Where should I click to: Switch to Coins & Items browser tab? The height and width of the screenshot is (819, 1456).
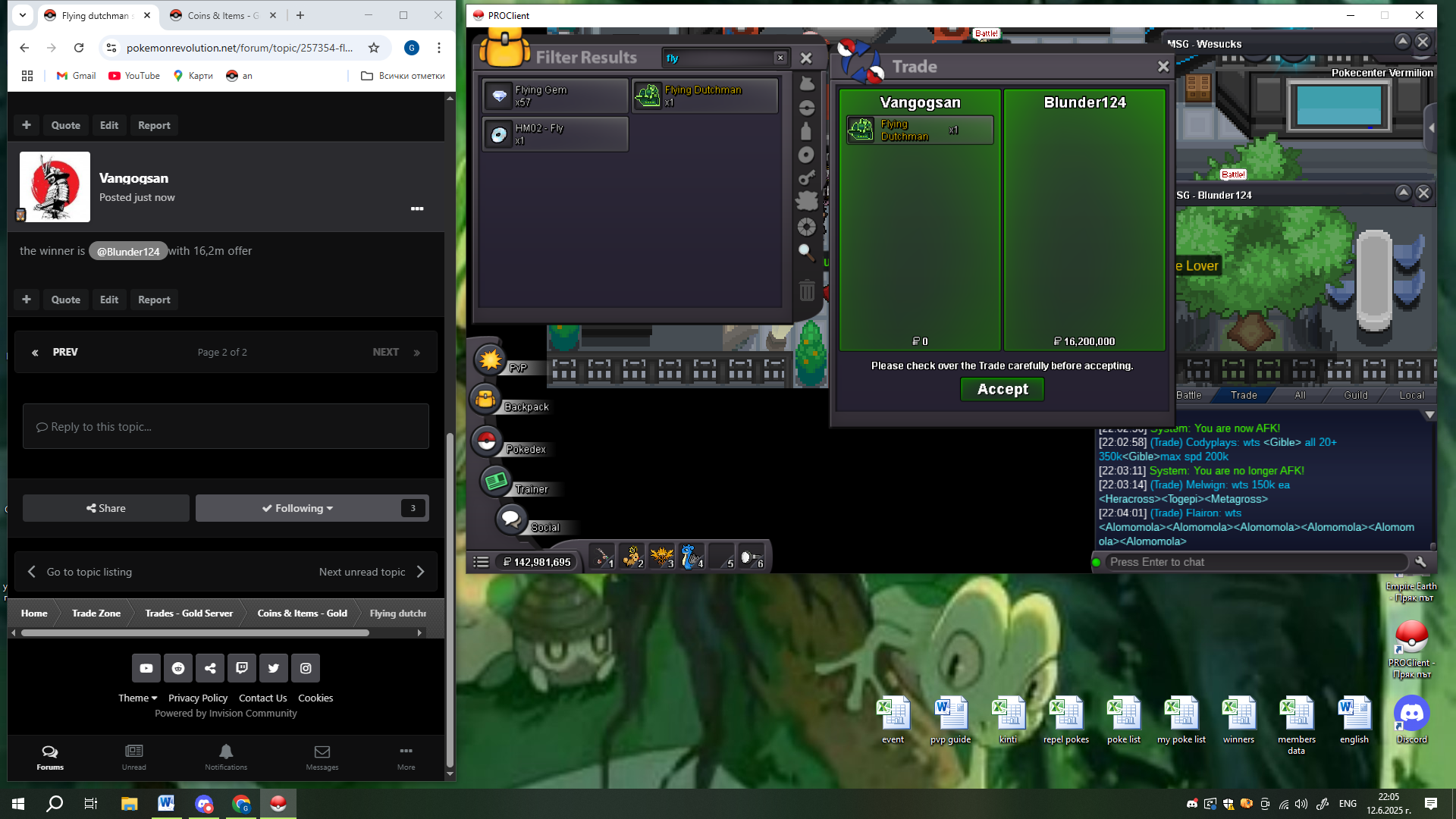click(224, 15)
